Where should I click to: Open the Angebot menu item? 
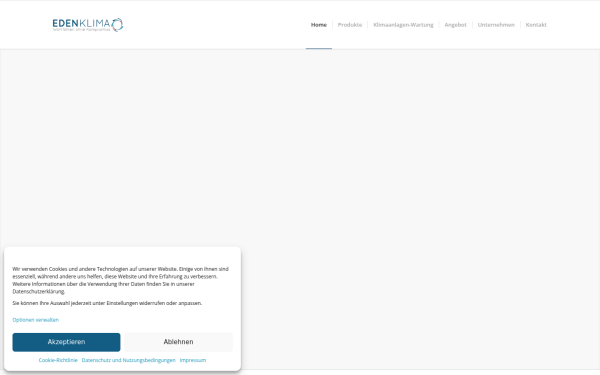click(x=455, y=25)
